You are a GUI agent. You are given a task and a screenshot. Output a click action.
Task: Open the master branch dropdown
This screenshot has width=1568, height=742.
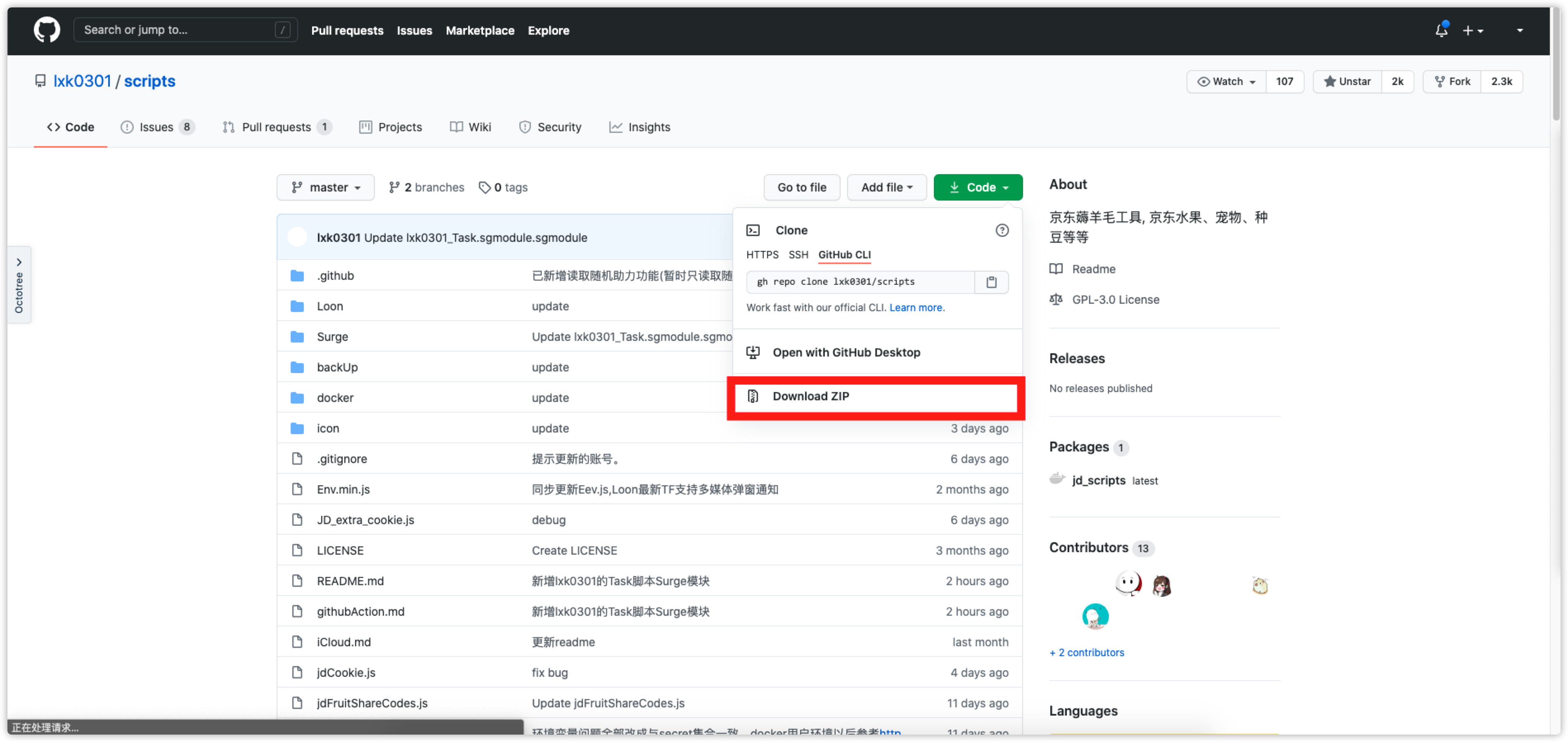326,187
